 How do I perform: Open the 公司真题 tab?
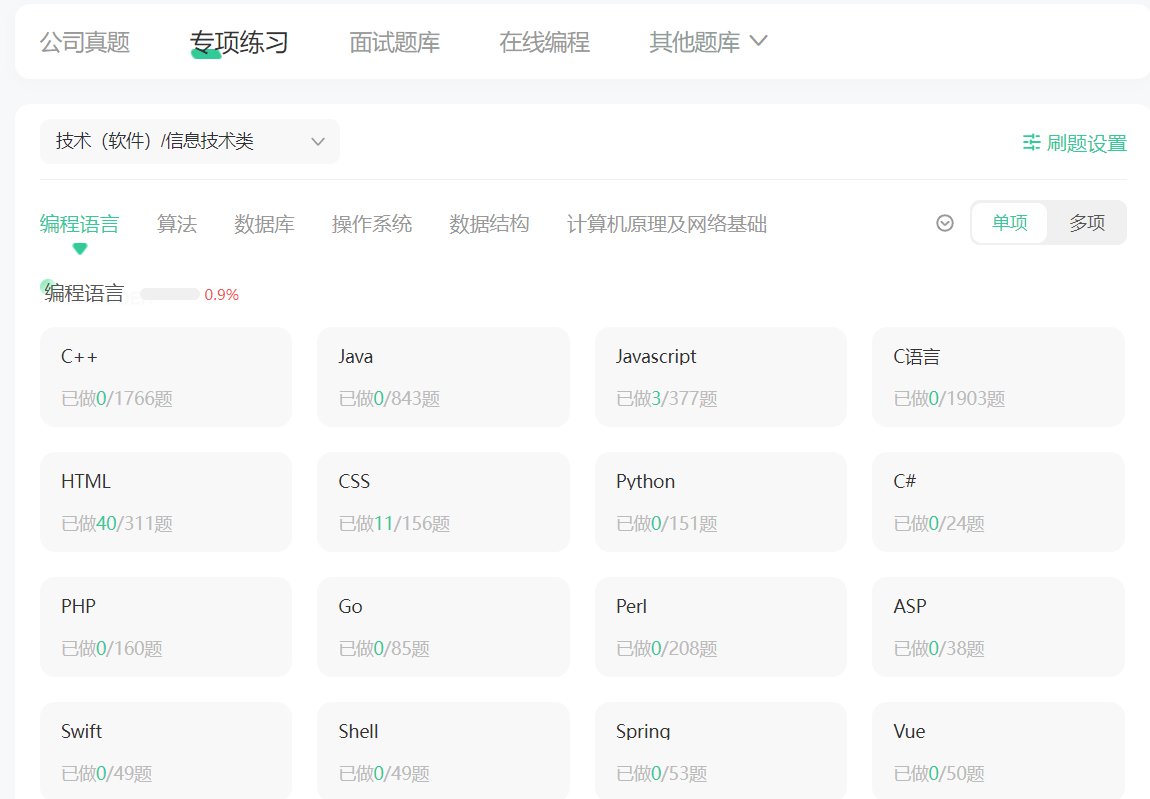(x=85, y=43)
